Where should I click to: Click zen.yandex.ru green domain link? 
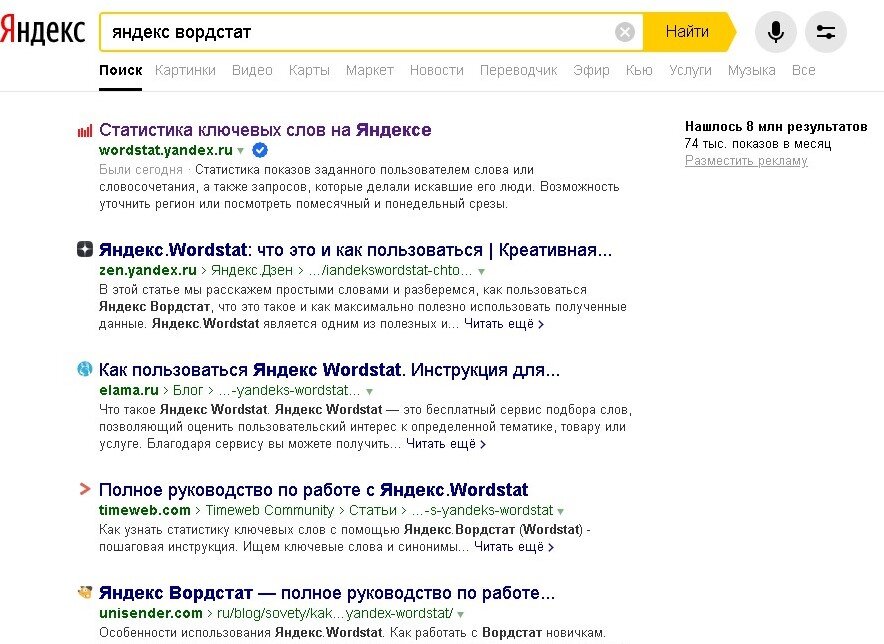click(148, 270)
